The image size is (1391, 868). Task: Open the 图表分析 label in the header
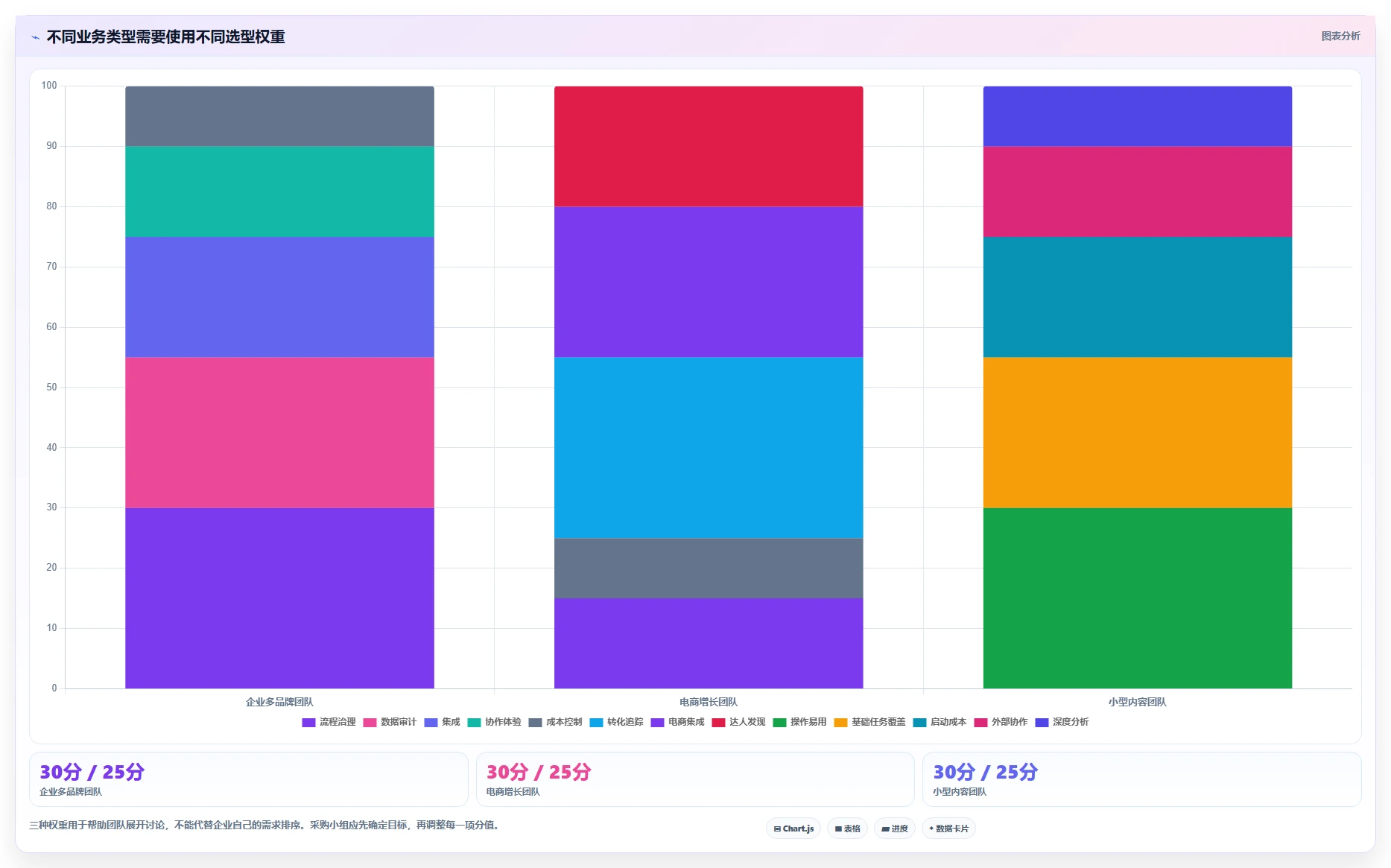1340,37
